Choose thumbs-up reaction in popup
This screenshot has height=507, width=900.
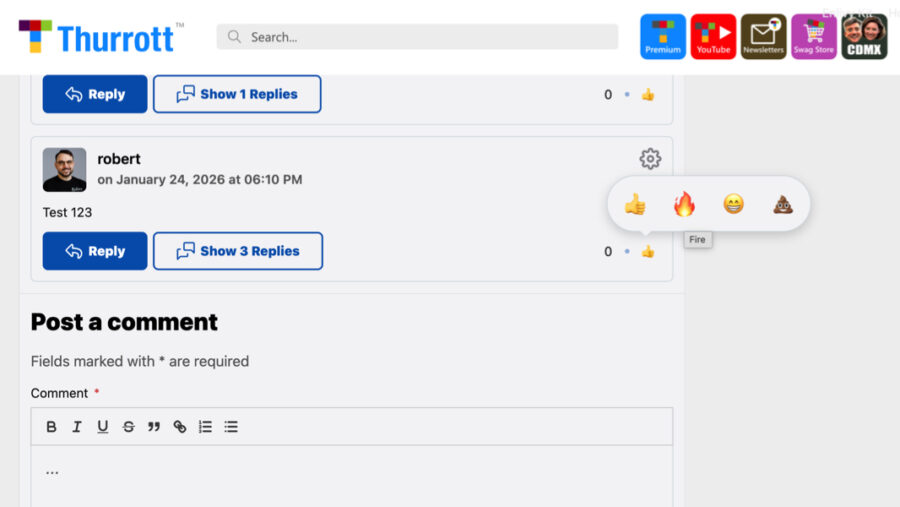click(635, 204)
